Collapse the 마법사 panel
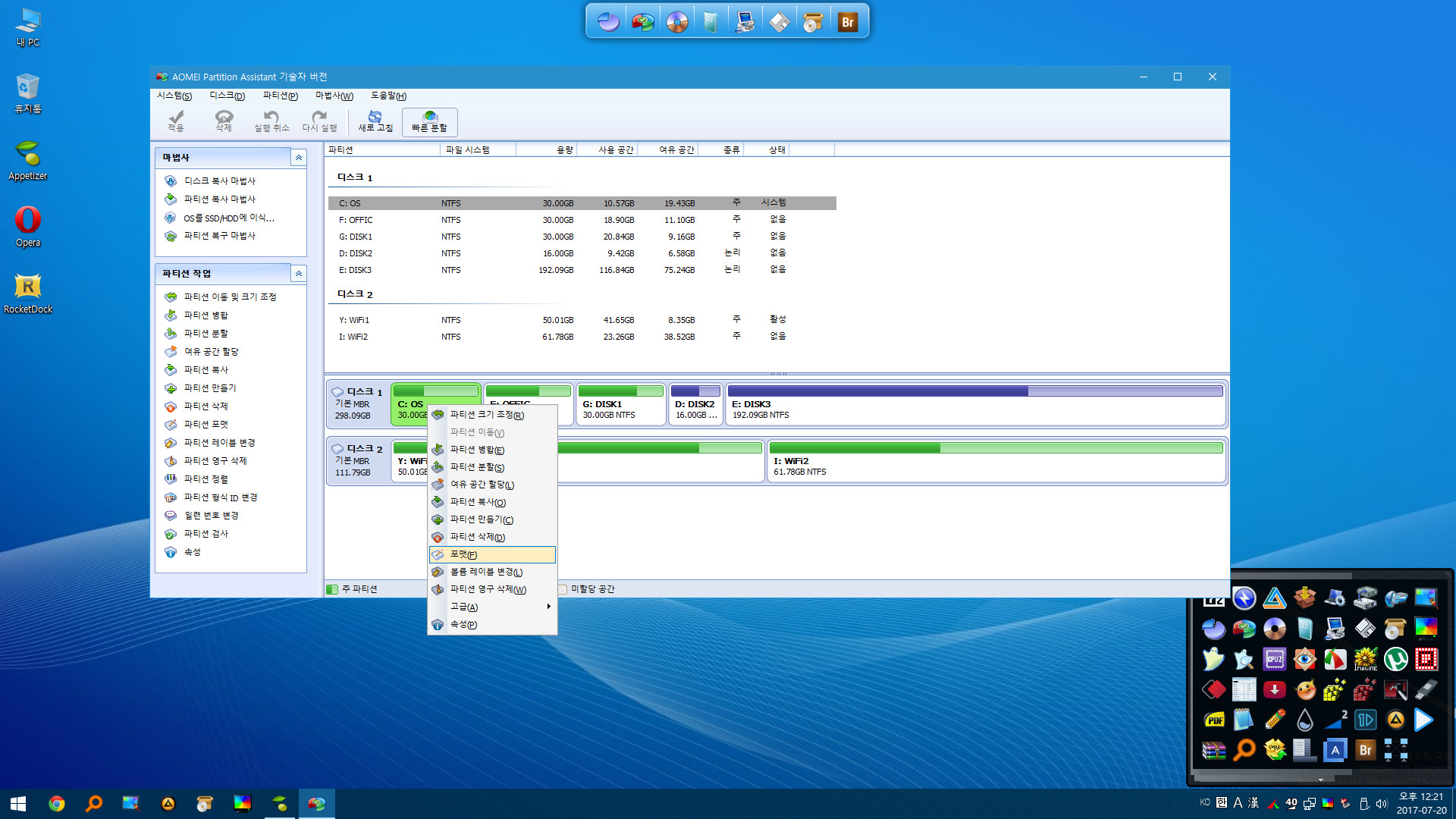 pos(299,157)
